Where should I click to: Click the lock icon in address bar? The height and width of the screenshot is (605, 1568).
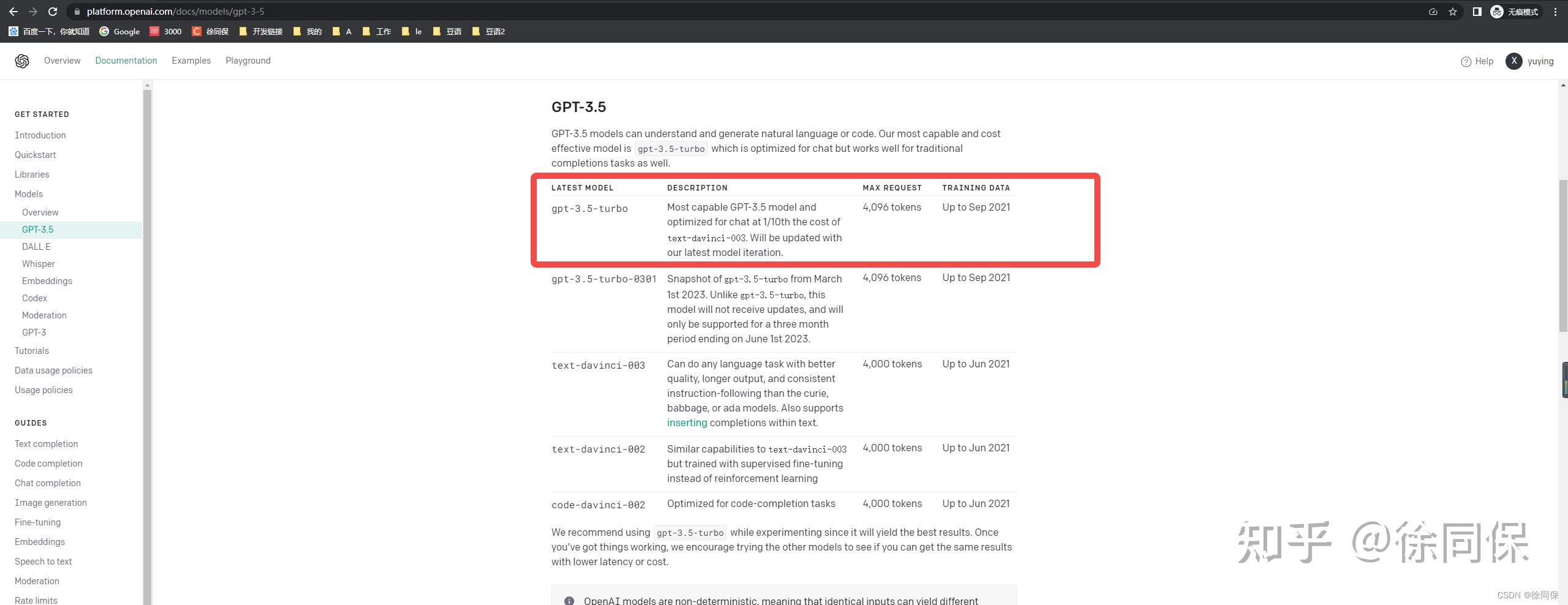coord(77,12)
